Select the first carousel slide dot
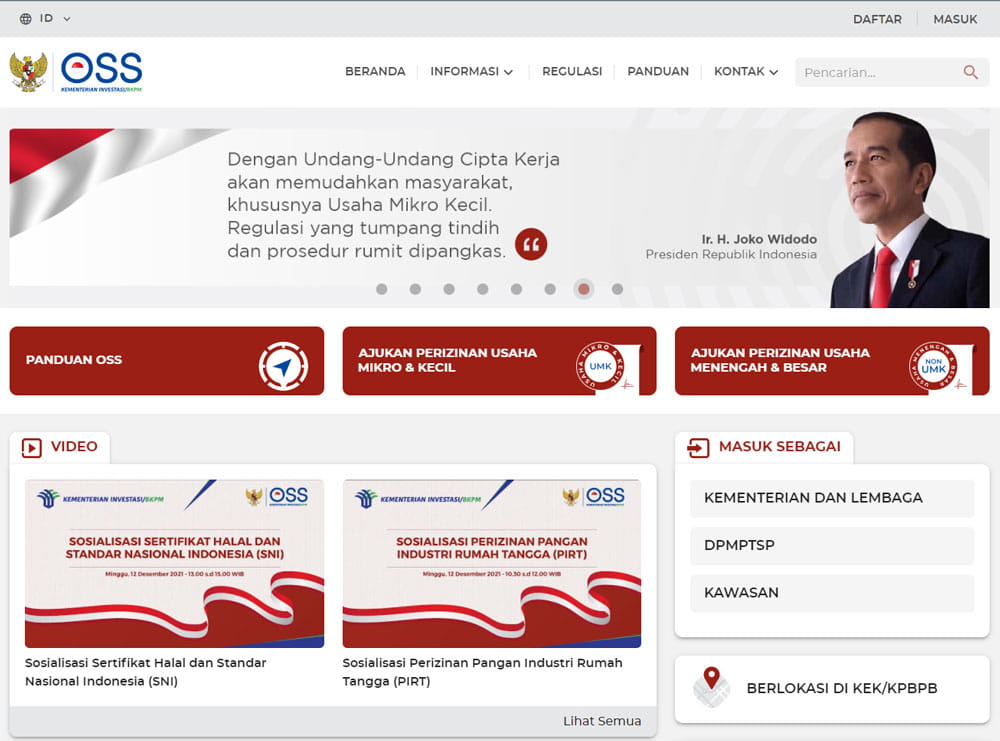The image size is (1000, 741). [x=381, y=289]
